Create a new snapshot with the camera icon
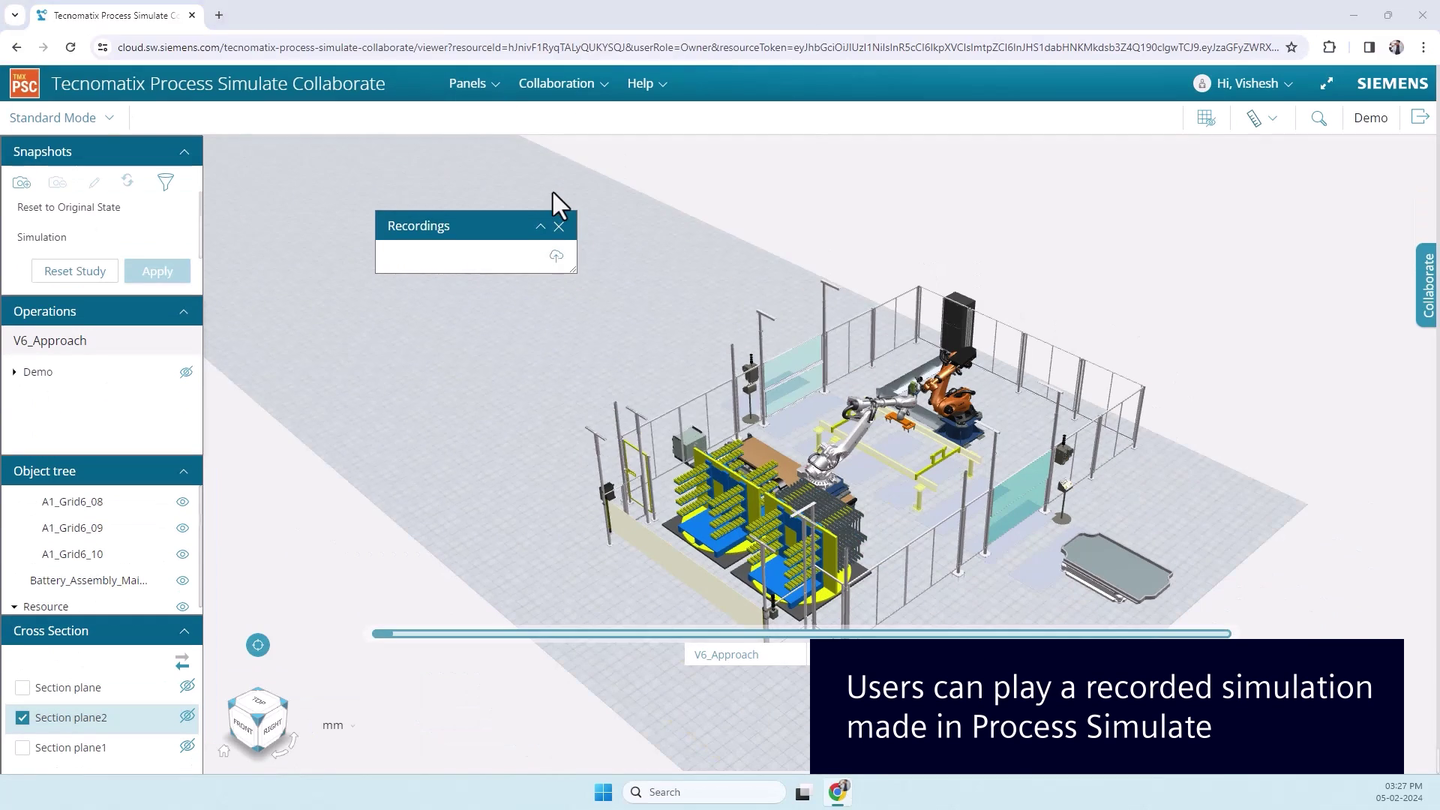The image size is (1440, 810). point(21,182)
